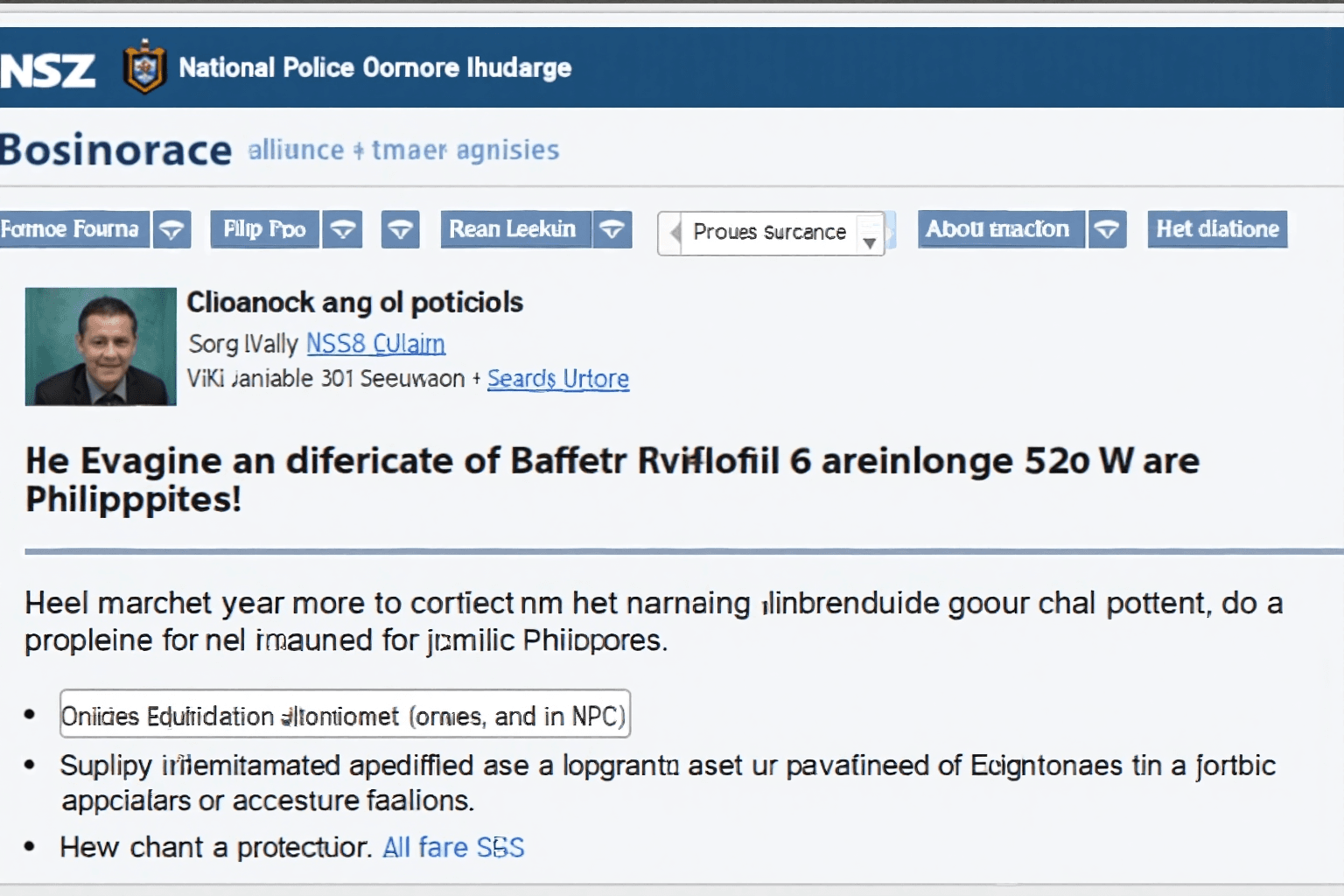
Task: Select the Fomoe Fourna menu item
Action: point(72,230)
